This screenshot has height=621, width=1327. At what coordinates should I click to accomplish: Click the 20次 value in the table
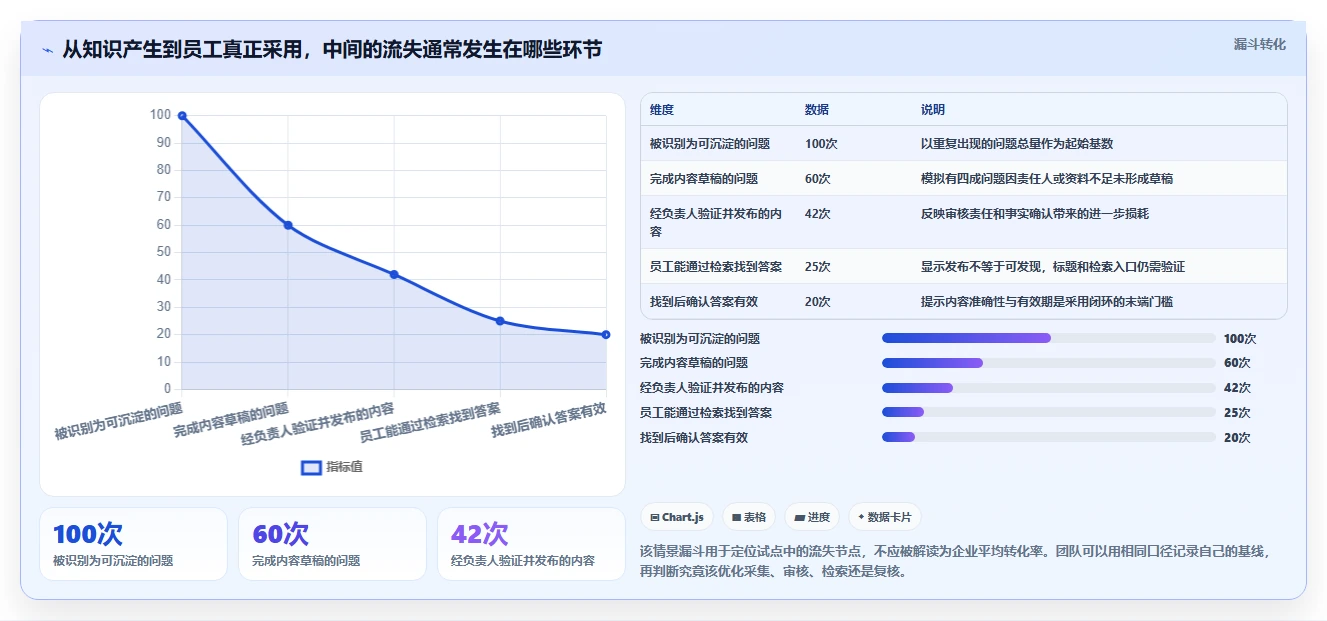click(818, 302)
